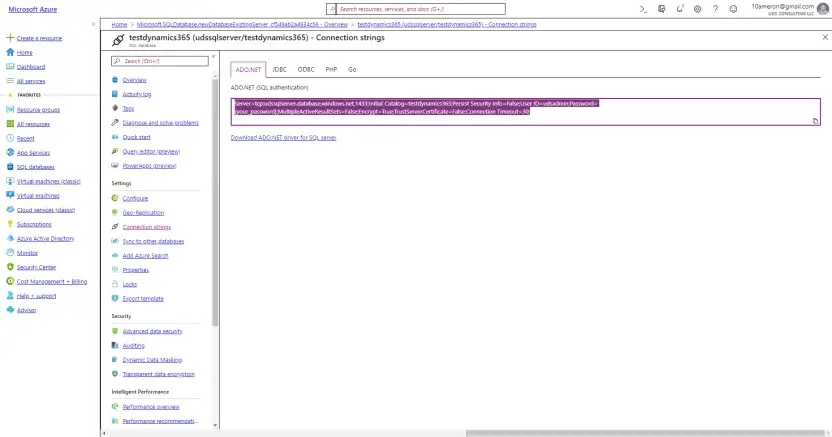The image size is (832, 437).
Task: Send feedback via smiley icon
Action: 733,9
